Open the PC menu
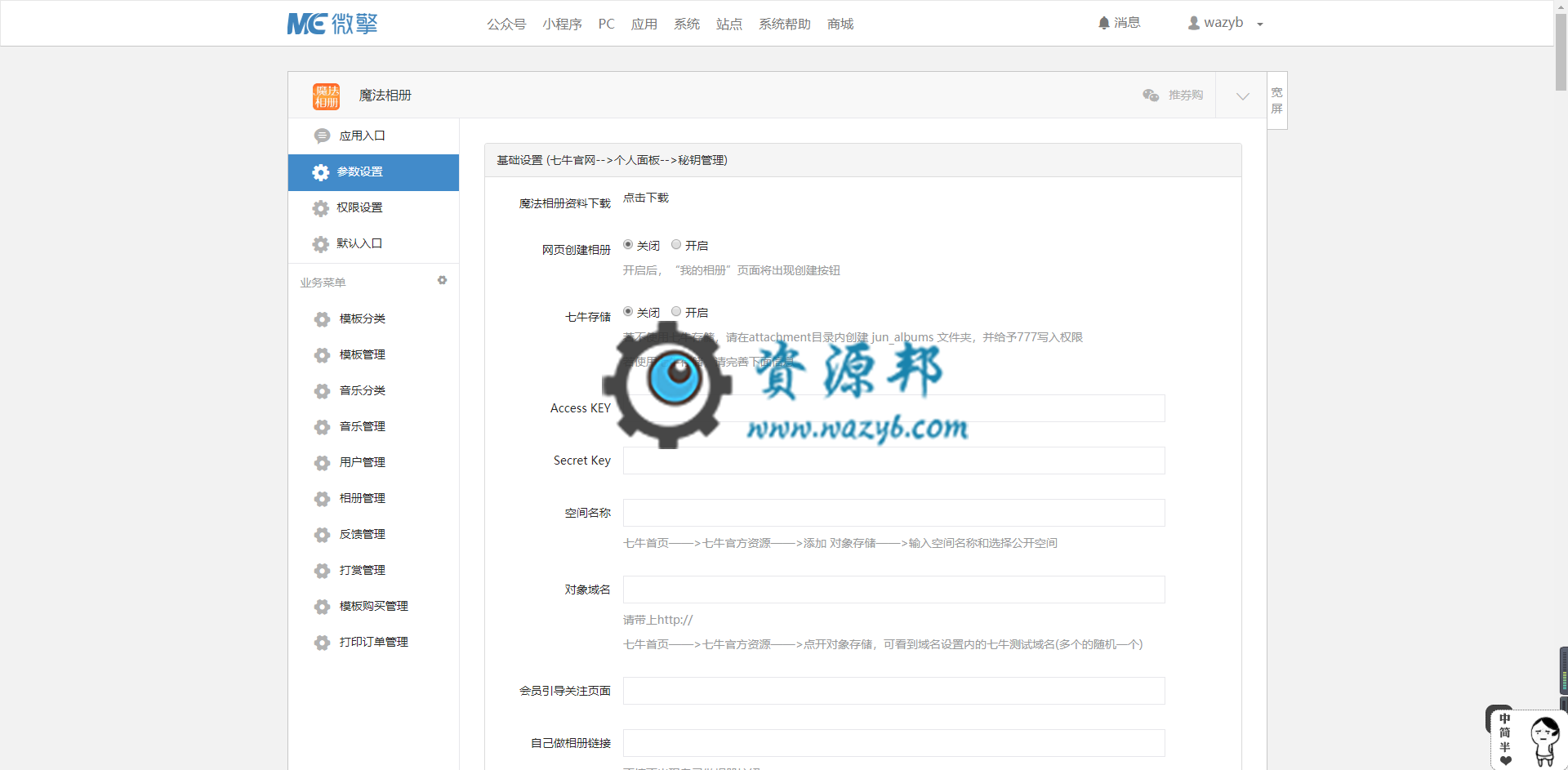This screenshot has width=1568, height=770. (x=606, y=24)
